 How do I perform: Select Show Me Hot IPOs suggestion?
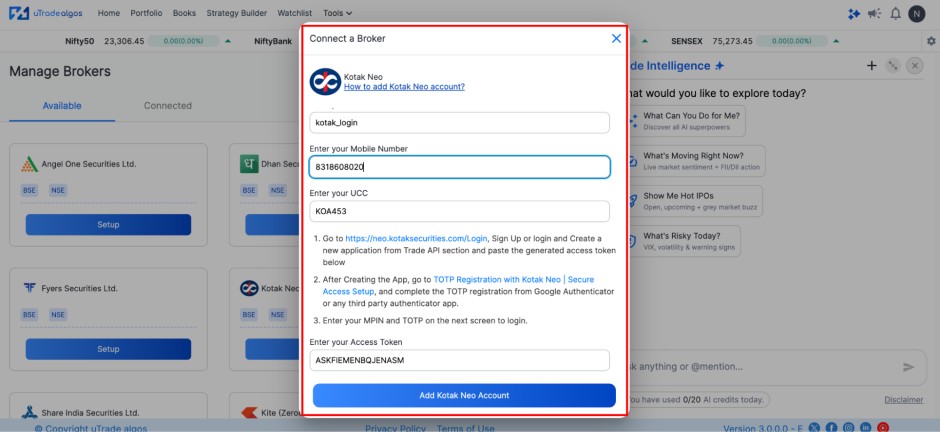(695, 201)
